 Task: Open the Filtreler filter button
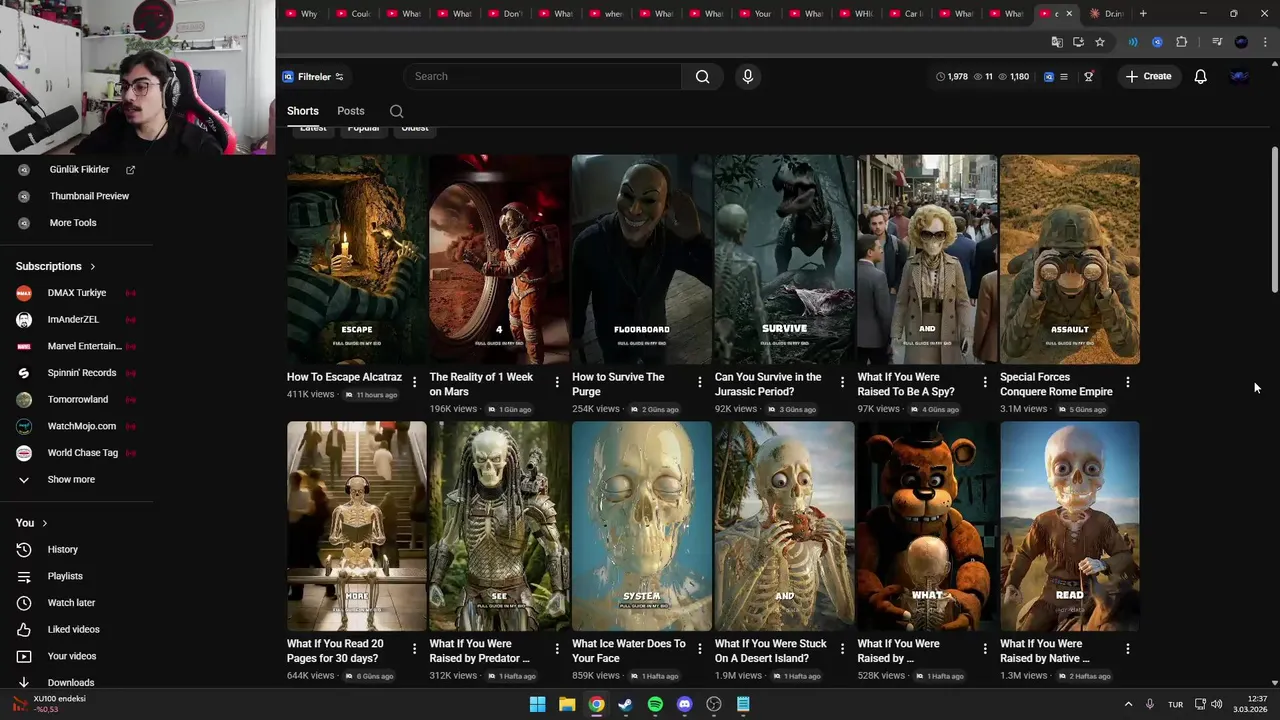[313, 76]
